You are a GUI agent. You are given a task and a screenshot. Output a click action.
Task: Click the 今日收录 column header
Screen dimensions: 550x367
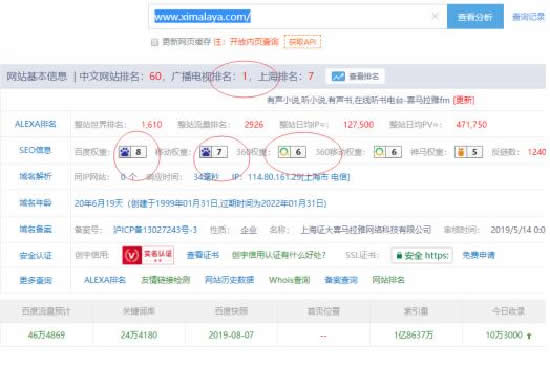coord(508,311)
